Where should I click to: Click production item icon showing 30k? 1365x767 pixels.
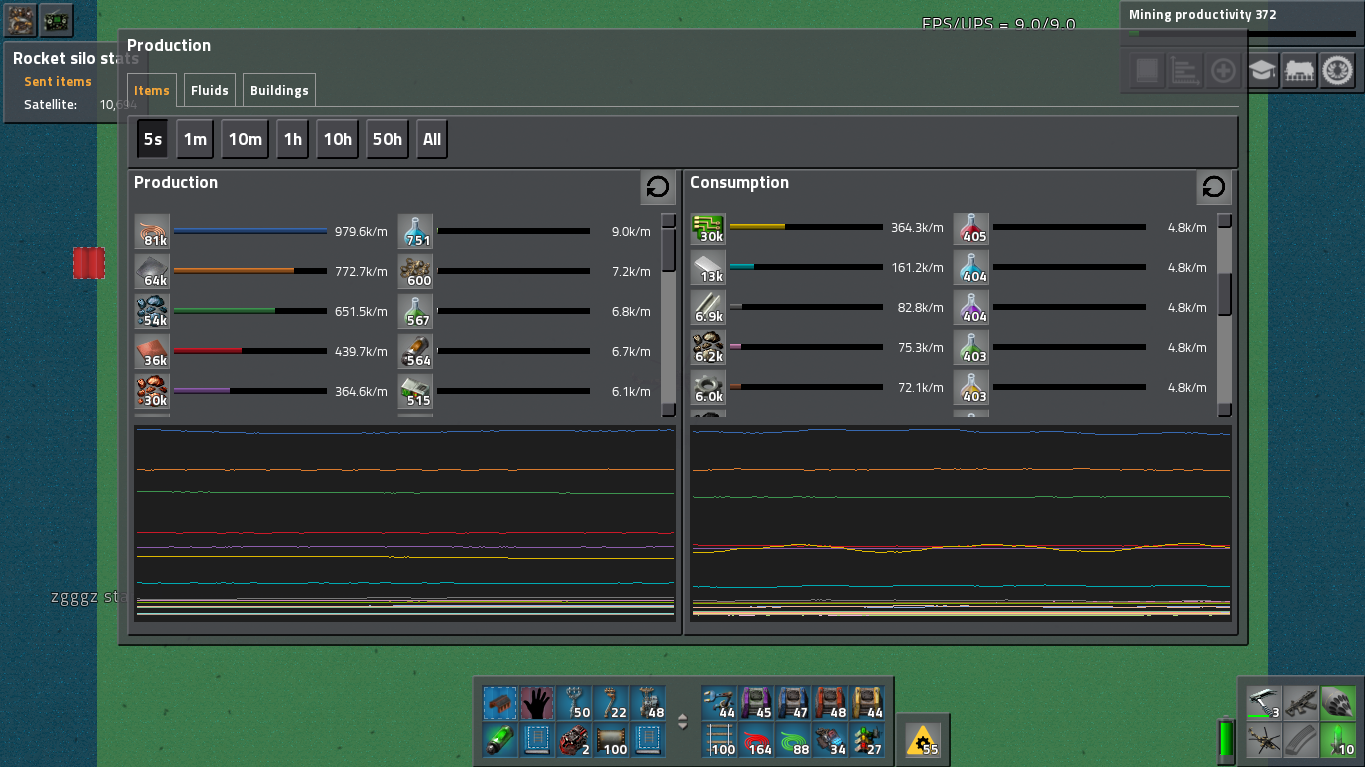pos(153,391)
